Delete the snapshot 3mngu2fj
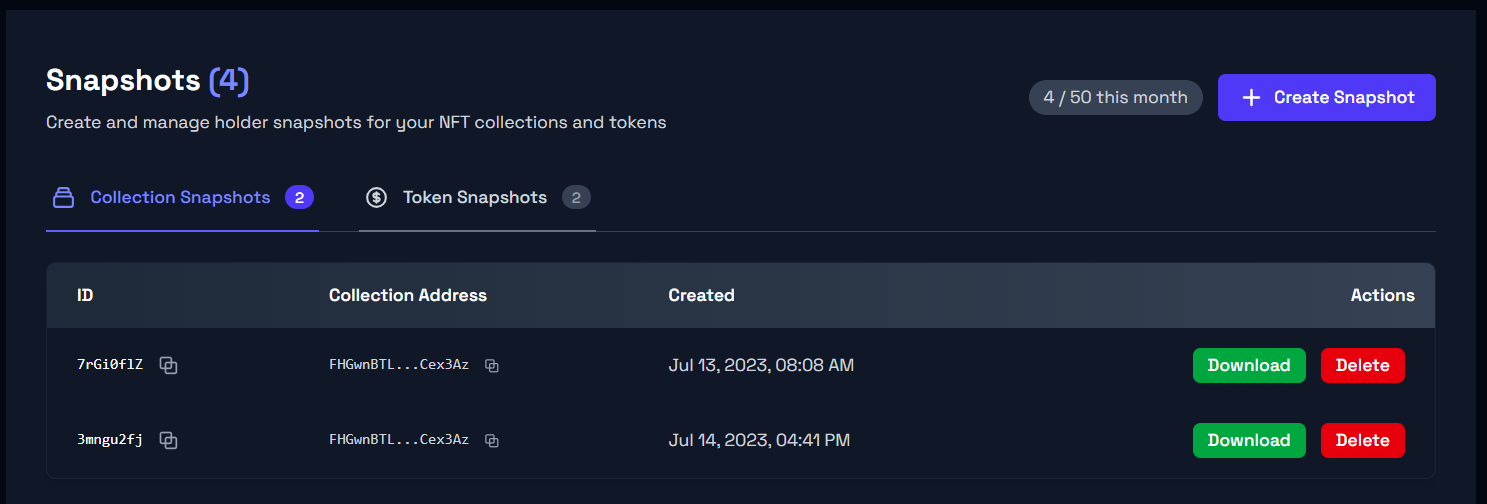The width and height of the screenshot is (1487, 504). pyautogui.click(x=1362, y=440)
